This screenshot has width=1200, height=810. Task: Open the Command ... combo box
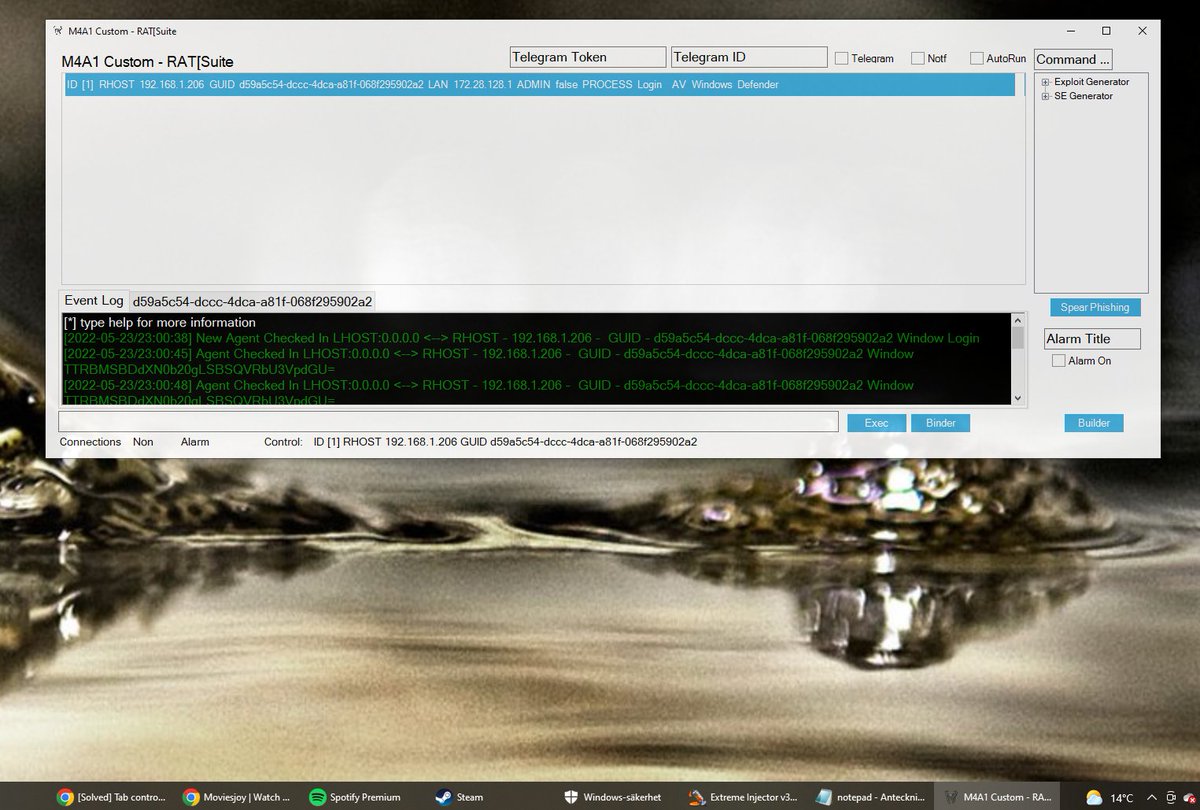[x=1074, y=59]
